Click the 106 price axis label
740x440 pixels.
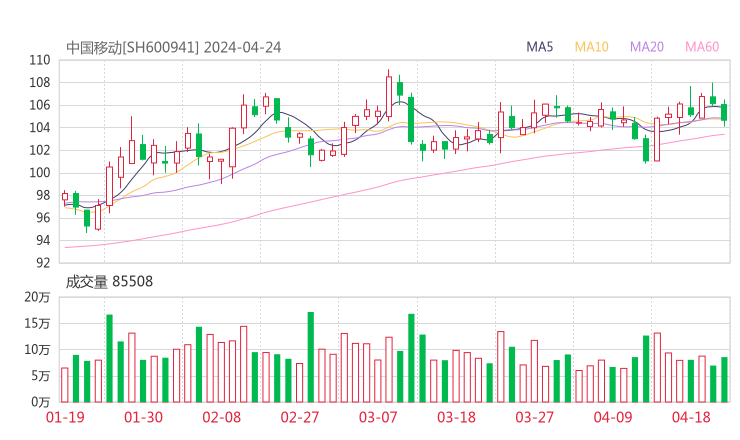coord(40,105)
